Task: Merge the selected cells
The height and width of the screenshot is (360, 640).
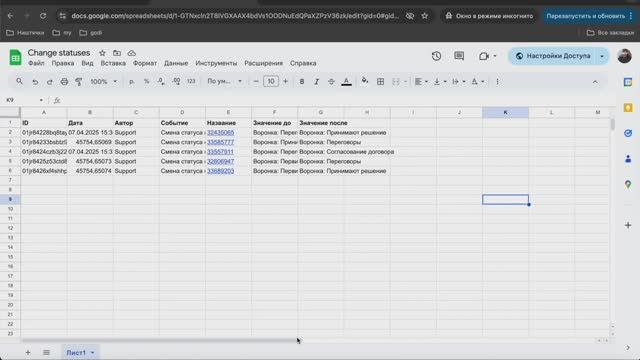Action: point(396,82)
